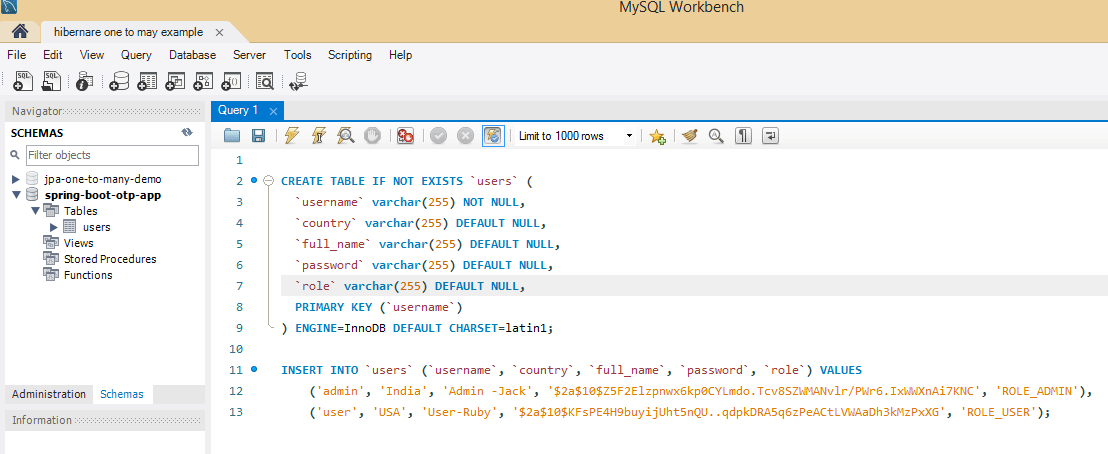Viewport: 1108px width, 454px height.
Task: Rollback the transaction X icon
Action: click(x=465, y=136)
